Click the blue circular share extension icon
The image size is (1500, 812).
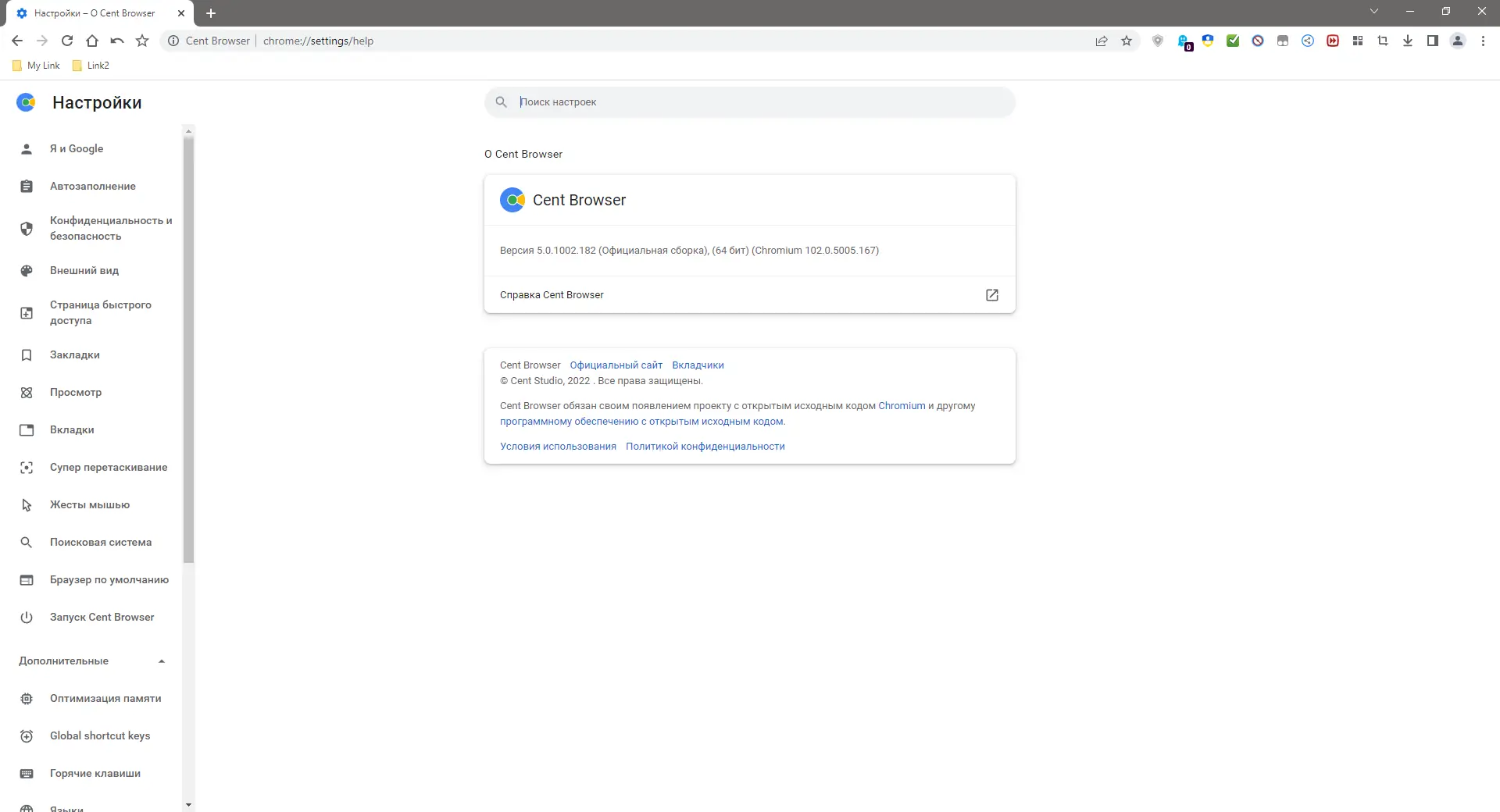[1308, 41]
